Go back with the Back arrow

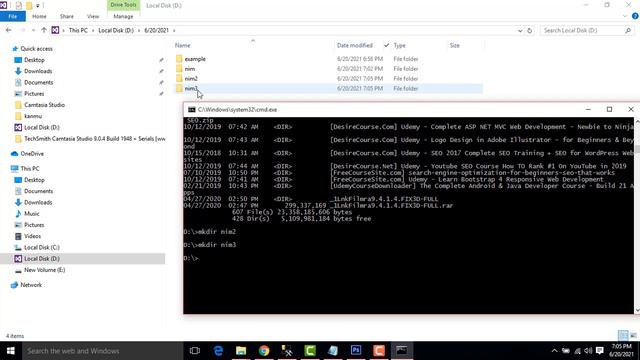(x=9, y=30)
